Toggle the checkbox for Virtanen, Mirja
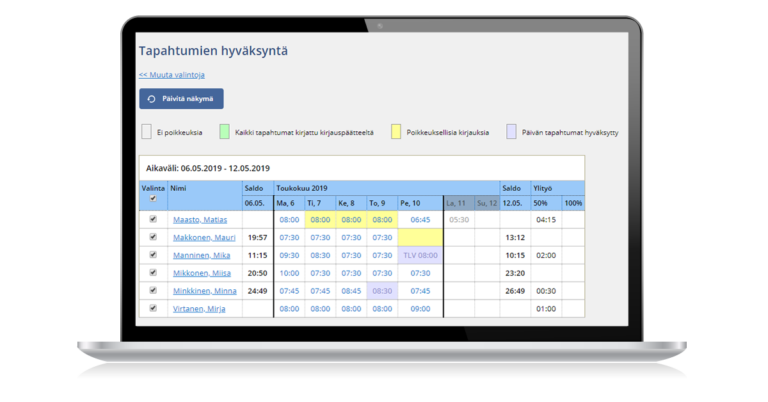Image resolution: width=768 pixels, height=402 pixels. [153, 309]
